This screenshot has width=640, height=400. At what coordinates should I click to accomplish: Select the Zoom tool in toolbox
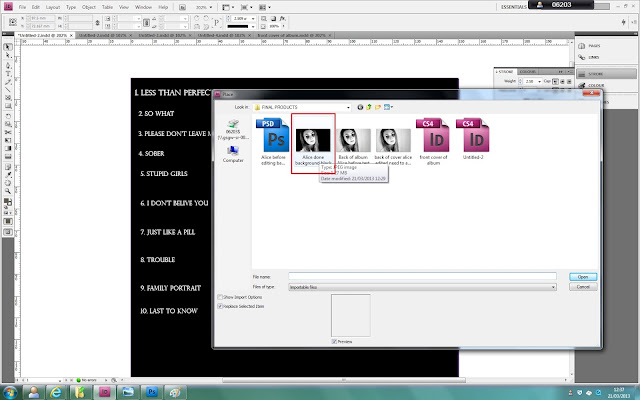click(8, 191)
